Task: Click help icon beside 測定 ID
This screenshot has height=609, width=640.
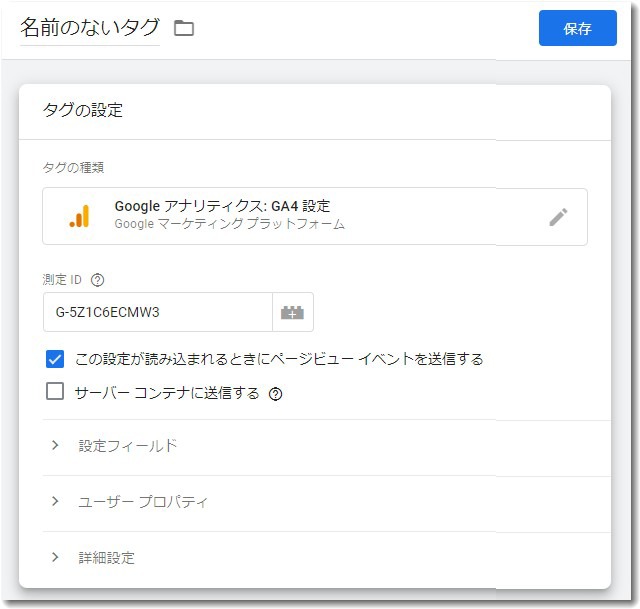Action: point(98,280)
